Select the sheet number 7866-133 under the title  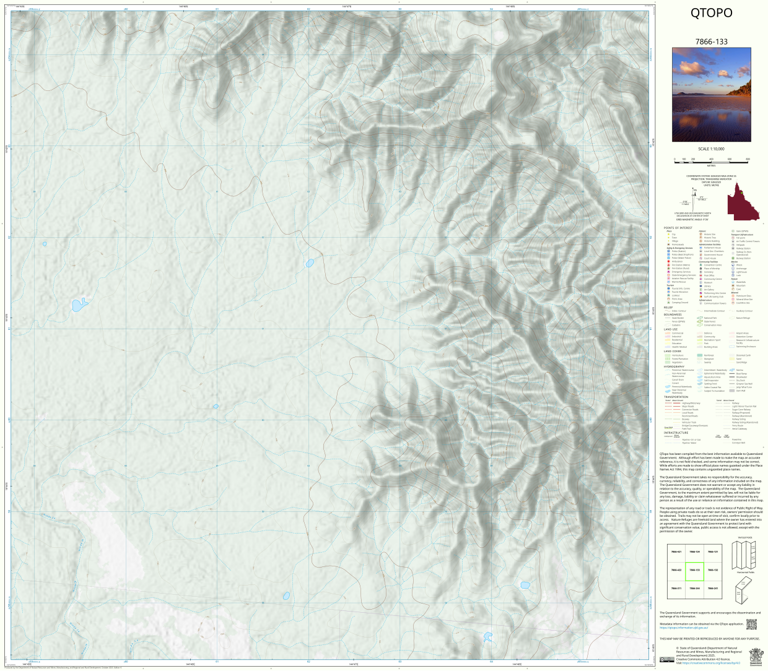click(711, 42)
